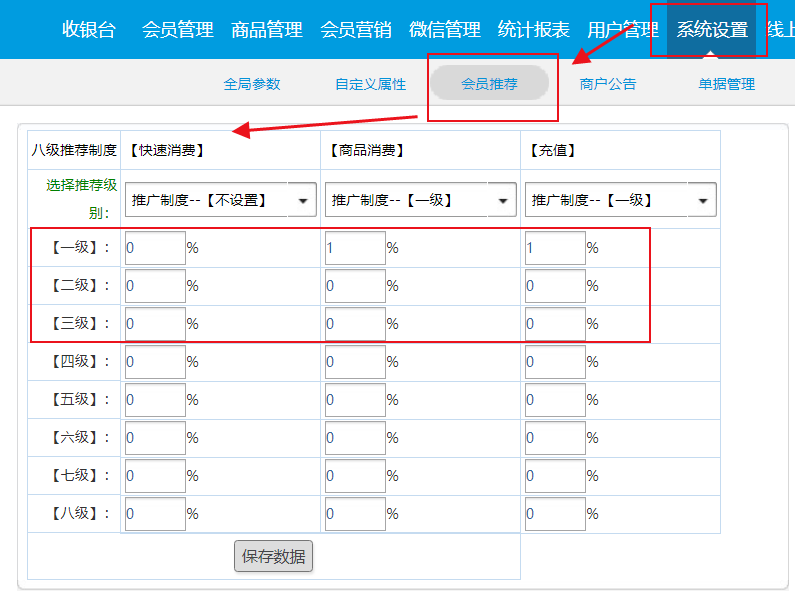
Task: Switch to the 全局参数 tab
Action: (252, 84)
